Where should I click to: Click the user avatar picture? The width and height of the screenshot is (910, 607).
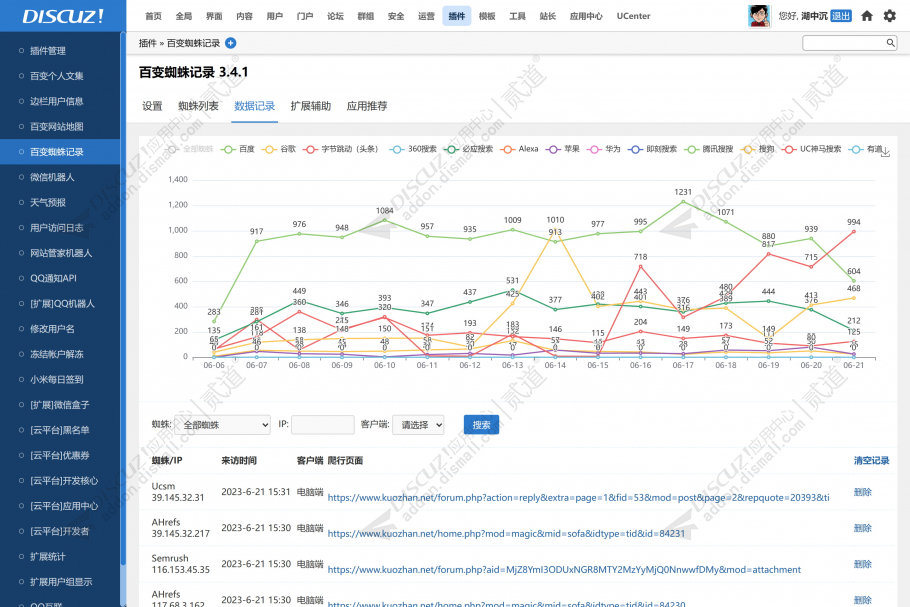(x=759, y=16)
